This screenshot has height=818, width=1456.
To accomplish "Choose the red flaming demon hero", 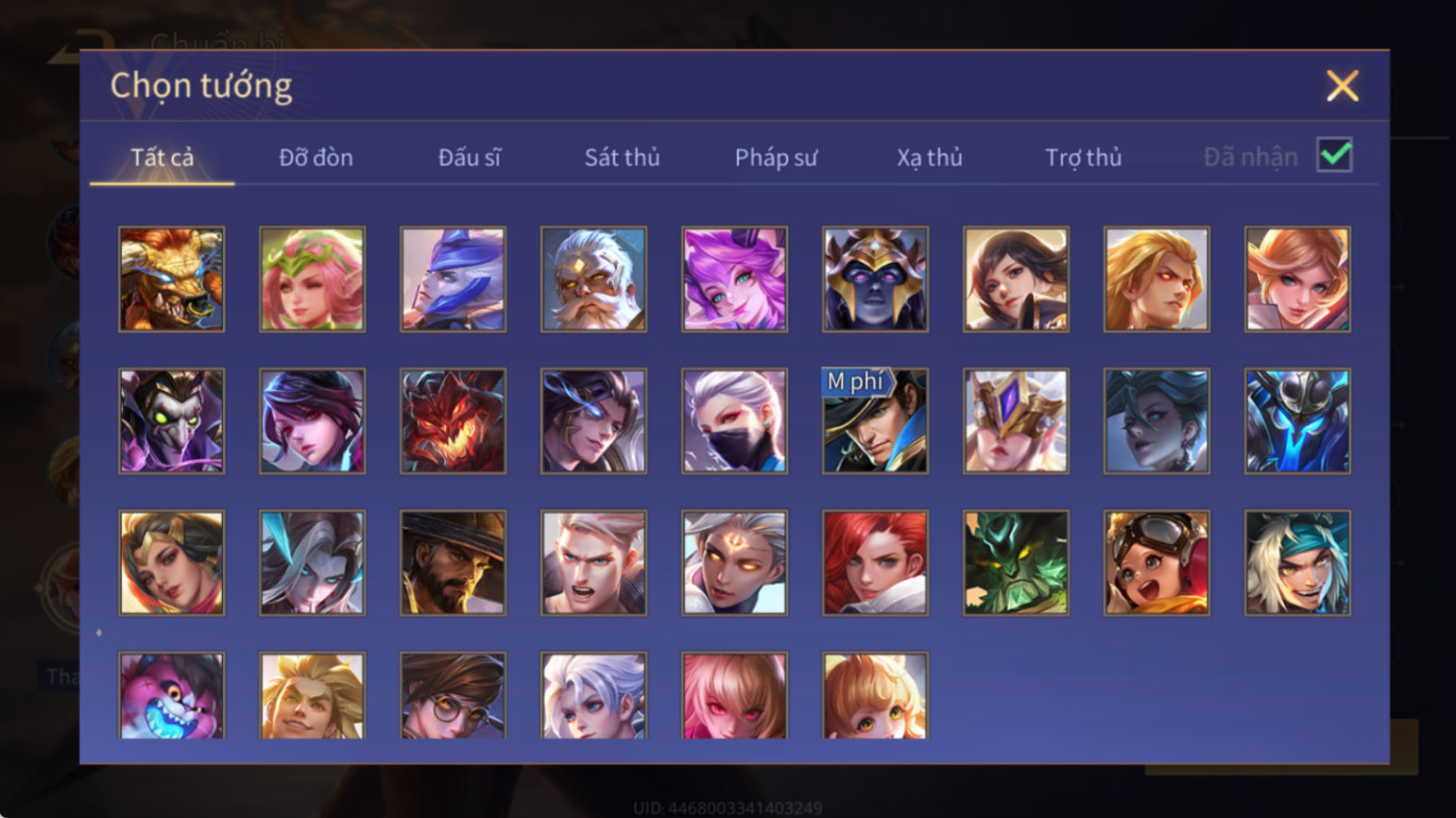I will click(453, 420).
